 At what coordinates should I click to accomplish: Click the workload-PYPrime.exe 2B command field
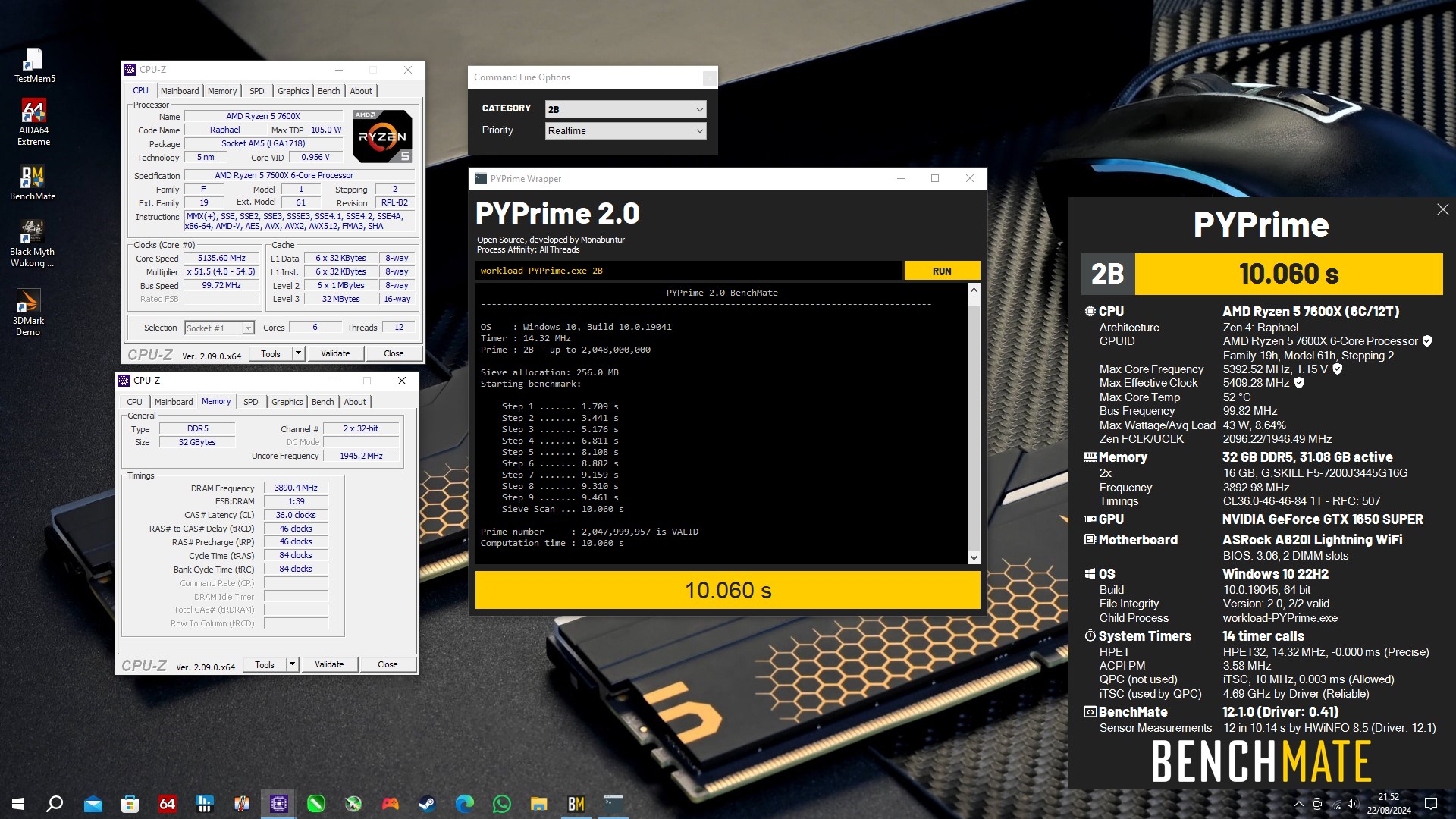point(689,271)
